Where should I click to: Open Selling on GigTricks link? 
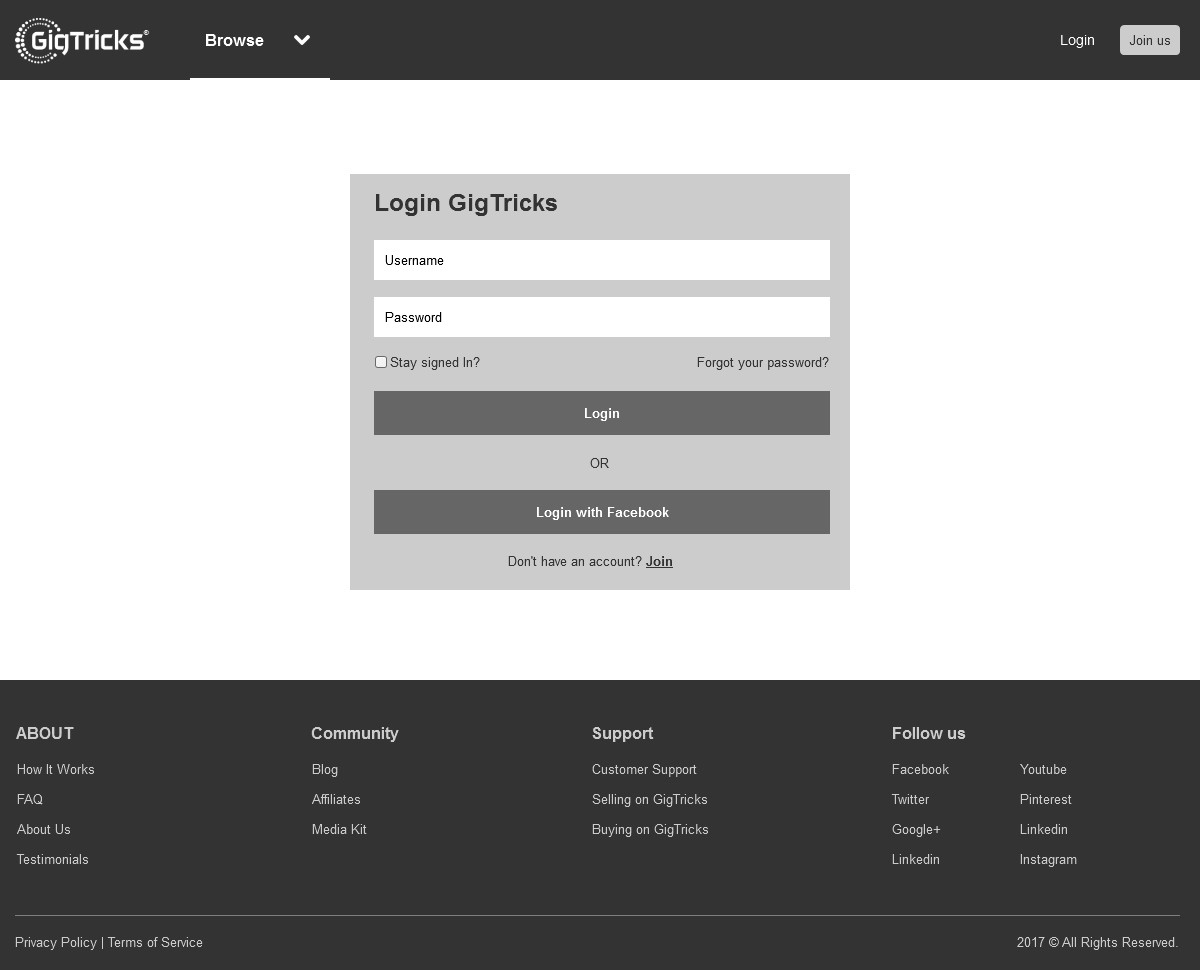(649, 799)
